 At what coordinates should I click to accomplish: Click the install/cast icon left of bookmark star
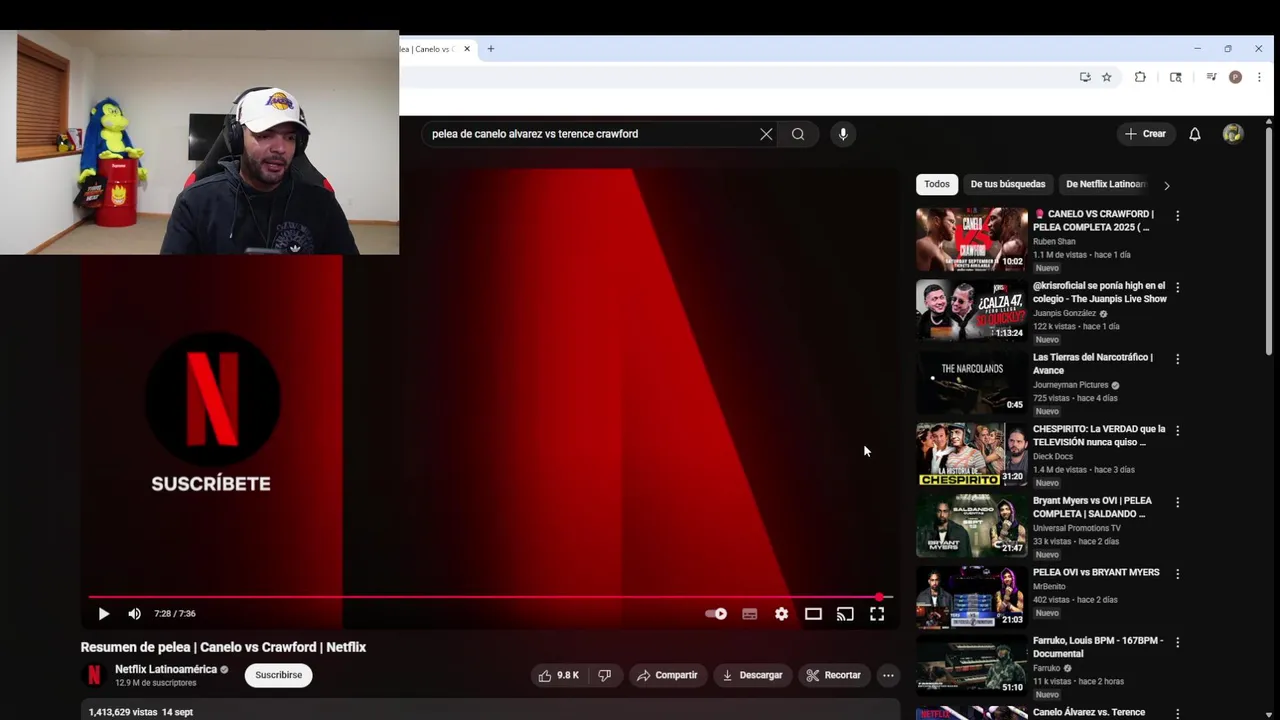coord(1085,77)
